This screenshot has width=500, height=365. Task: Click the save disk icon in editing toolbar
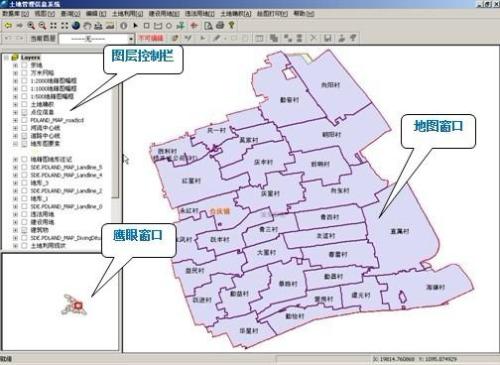tap(328, 38)
